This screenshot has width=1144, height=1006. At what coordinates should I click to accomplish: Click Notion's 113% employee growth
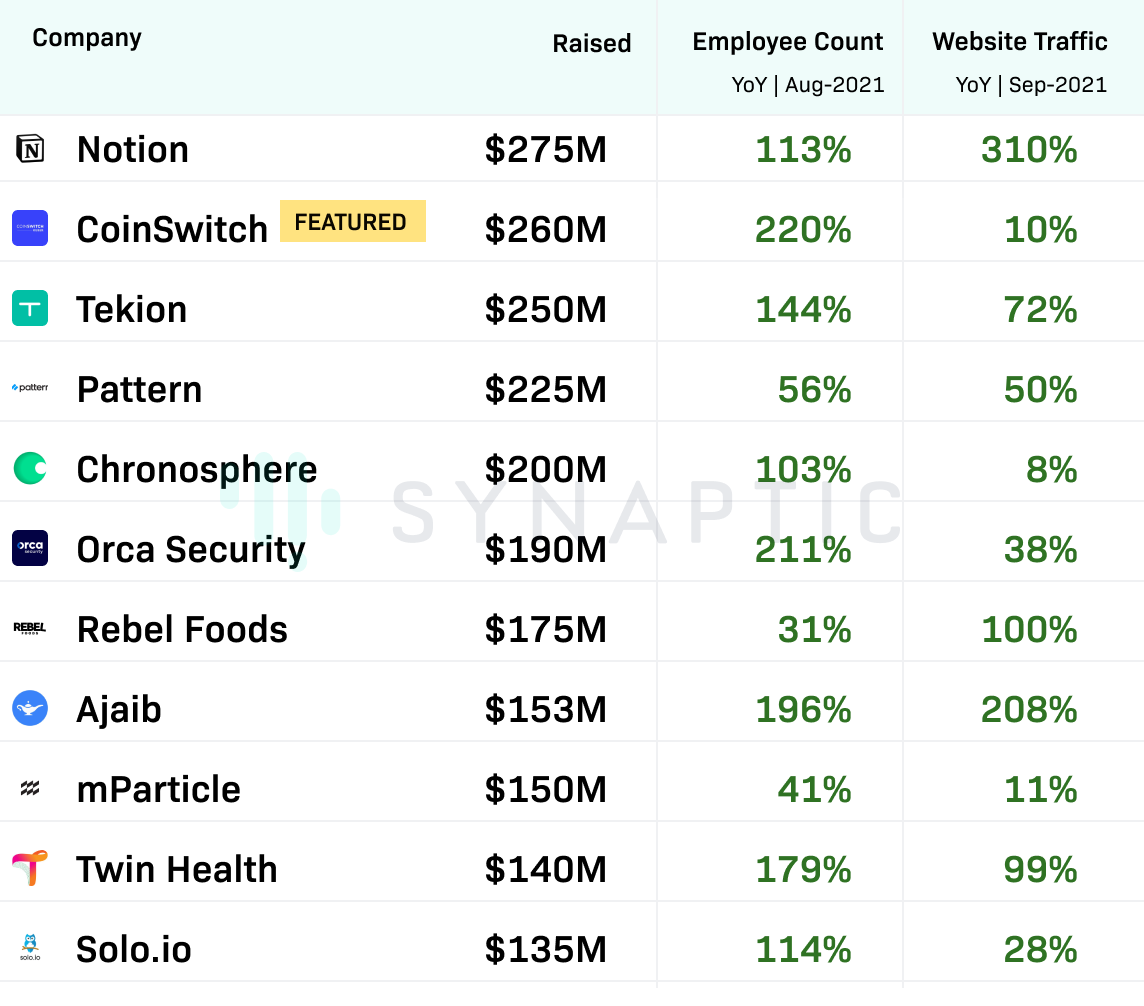click(803, 150)
